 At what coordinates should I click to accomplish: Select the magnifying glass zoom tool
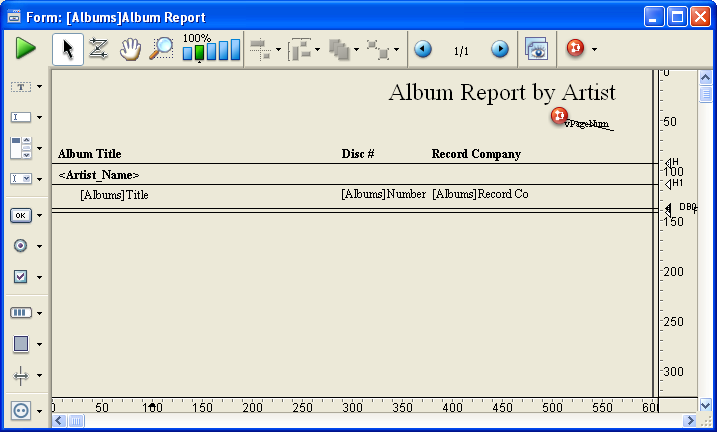(160, 49)
